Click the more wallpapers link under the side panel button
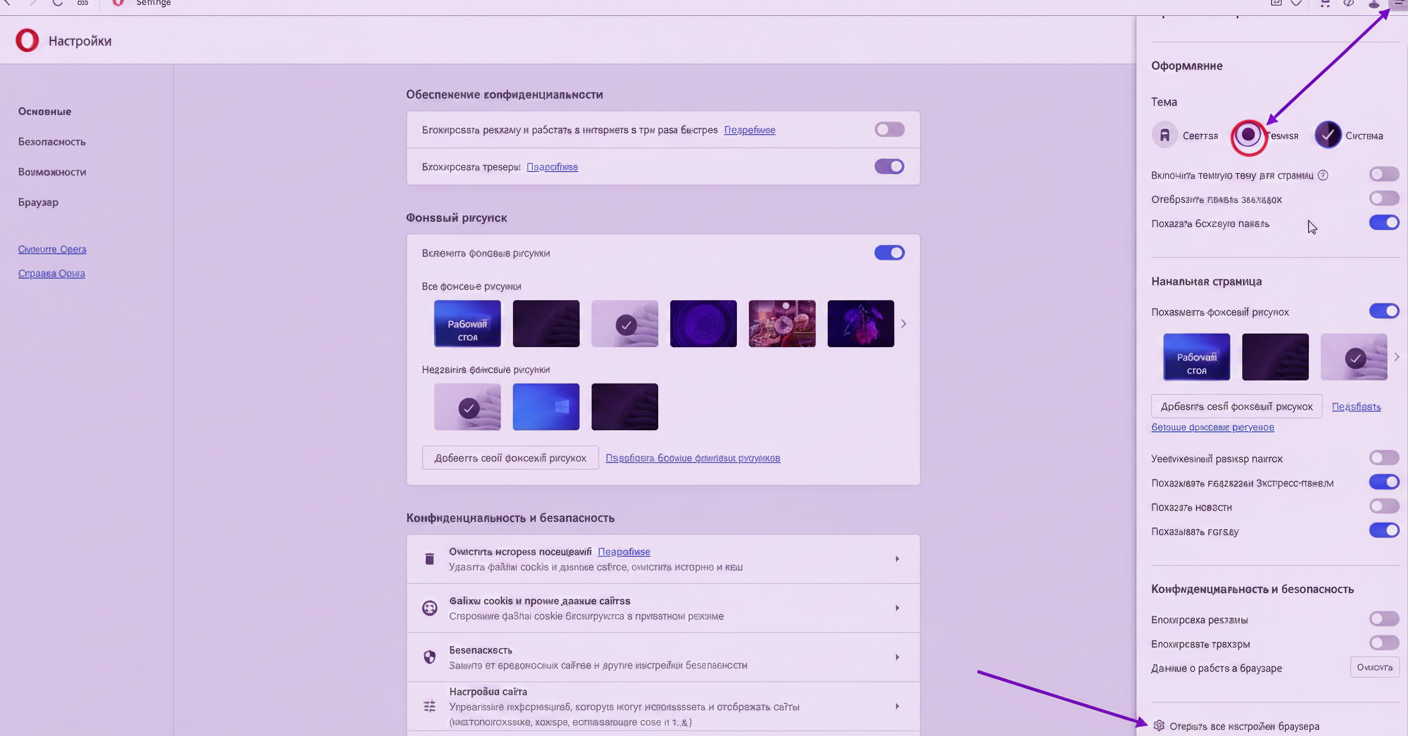The width and height of the screenshot is (1408, 736). click(x=1213, y=427)
